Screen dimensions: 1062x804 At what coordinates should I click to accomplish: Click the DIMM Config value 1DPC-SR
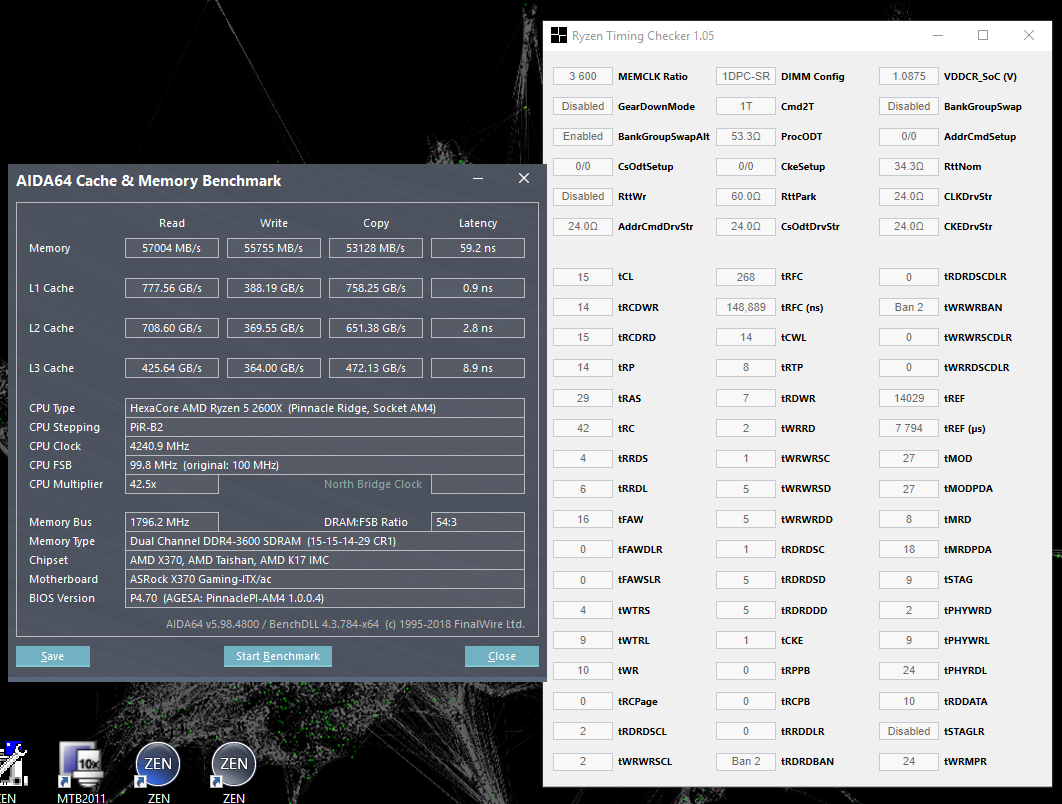pos(746,76)
